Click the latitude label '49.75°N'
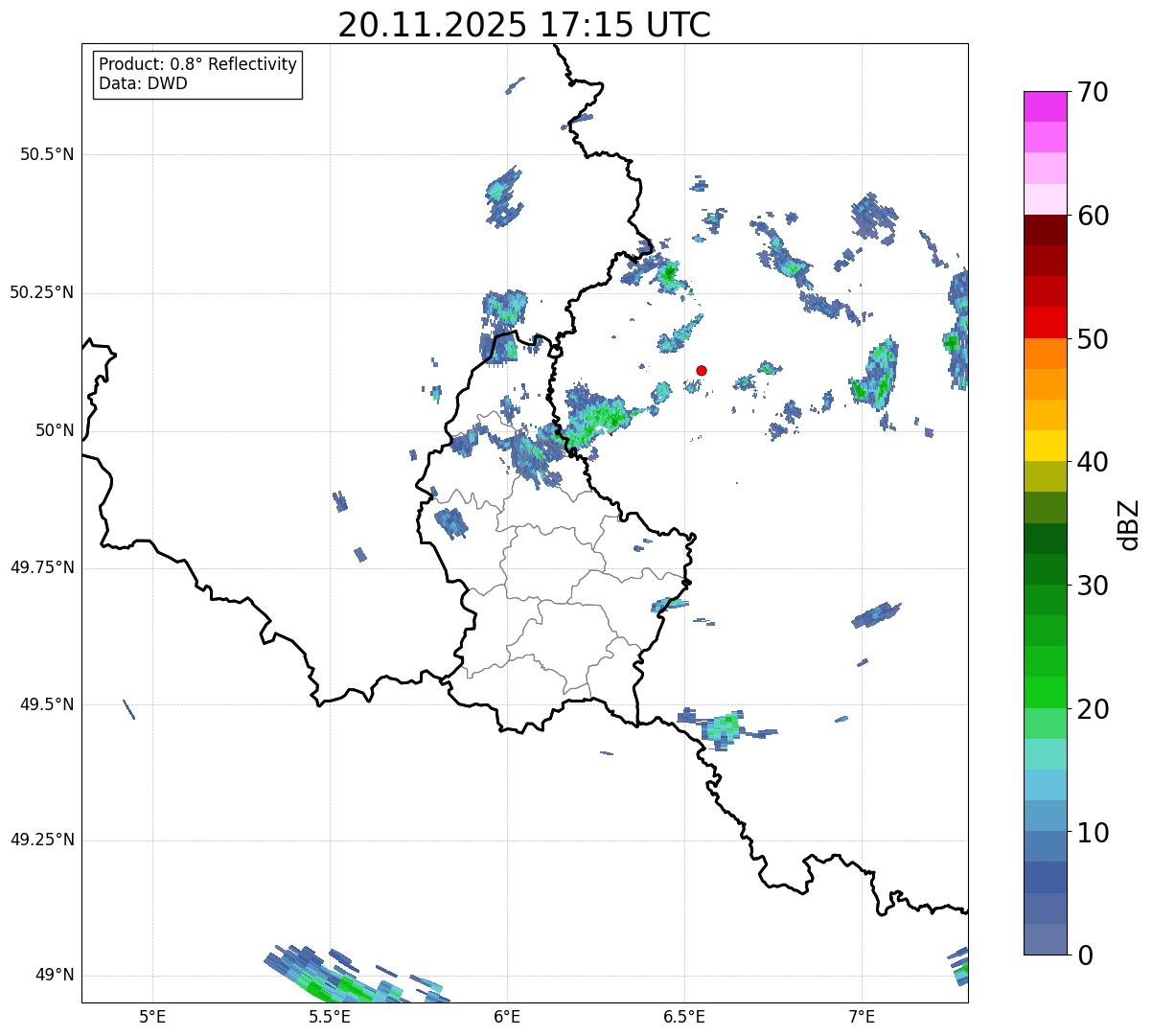The image size is (1152, 1036). pyautogui.click(x=41, y=567)
